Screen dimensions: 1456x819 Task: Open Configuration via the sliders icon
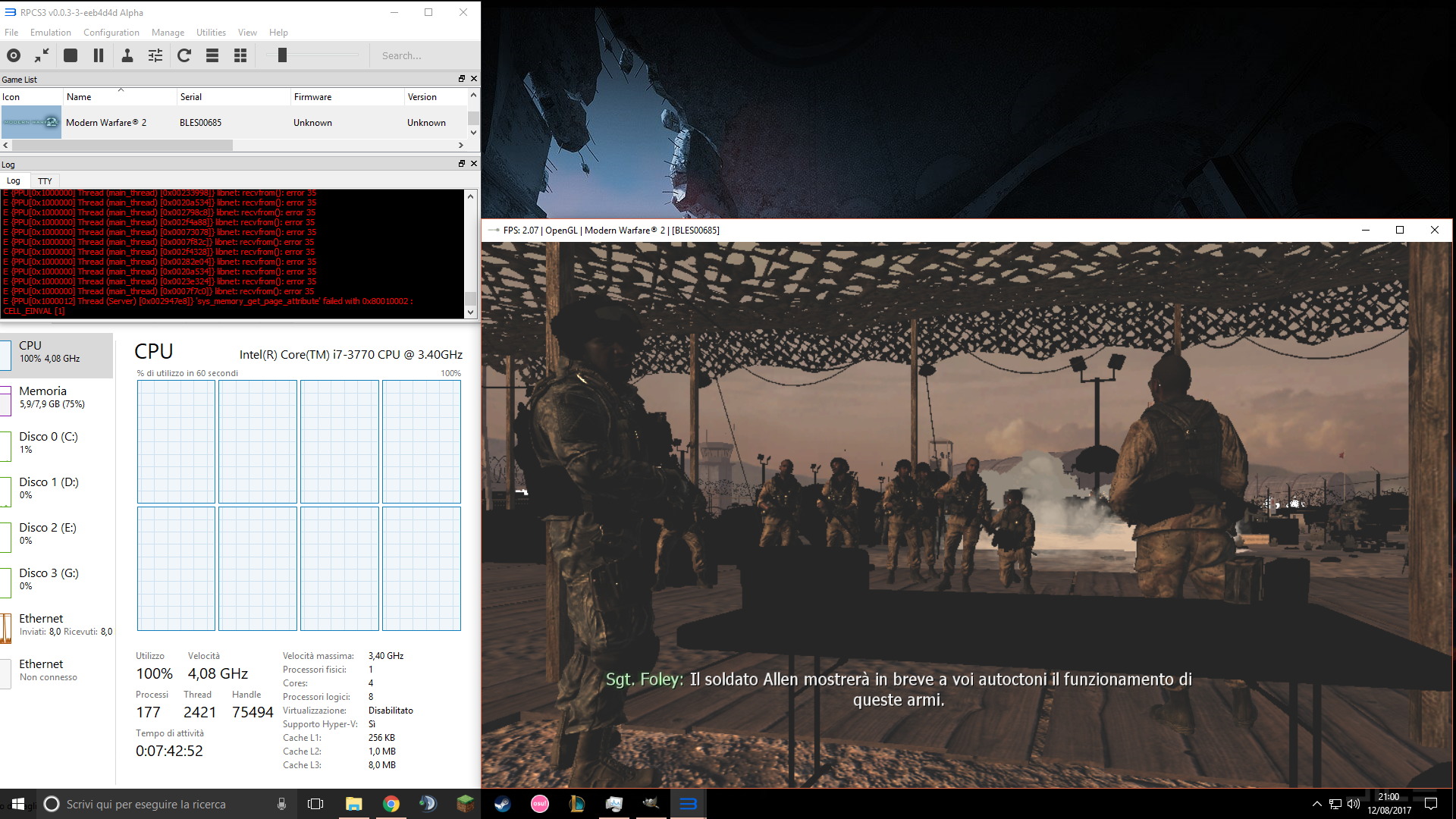155,55
